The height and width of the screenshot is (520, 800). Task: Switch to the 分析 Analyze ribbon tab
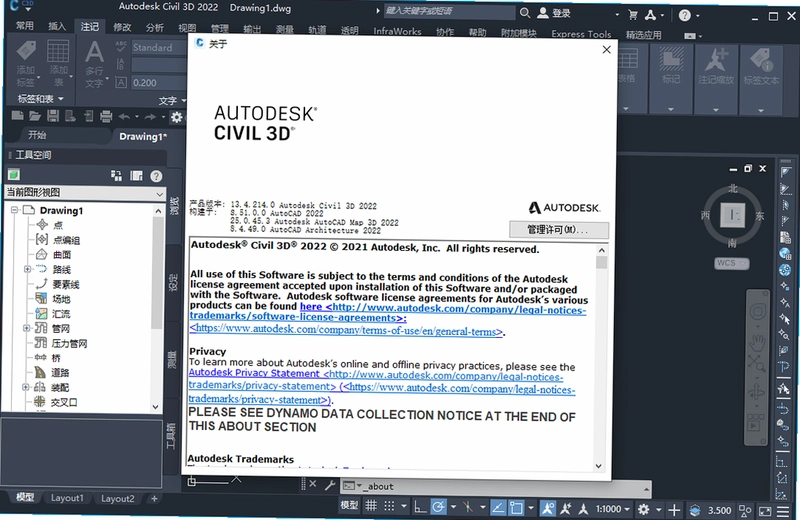pos(155,28)
